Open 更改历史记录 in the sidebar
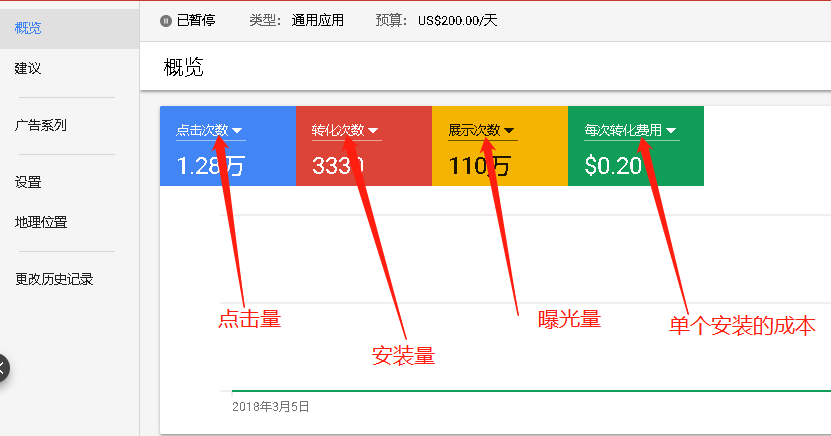The height and width of the screenshot is (436, 831). (x=54, y=279)
